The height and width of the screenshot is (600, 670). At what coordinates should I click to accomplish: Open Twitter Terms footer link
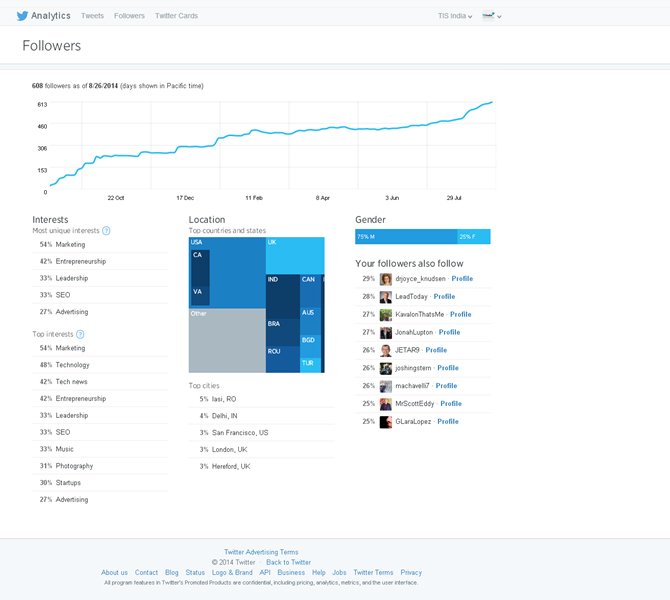click(x=373, y=573)
